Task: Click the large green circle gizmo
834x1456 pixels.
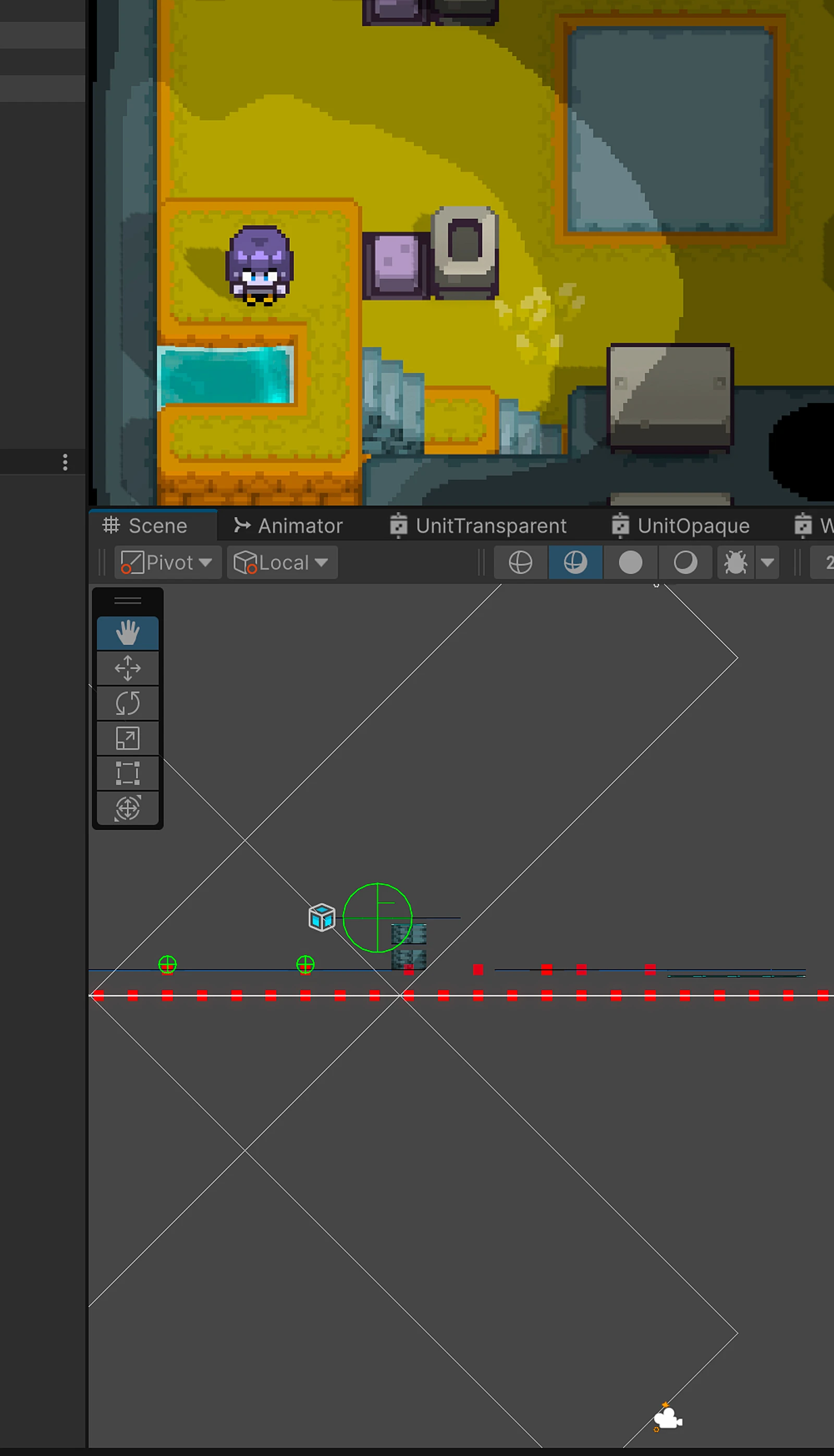Action: (x=377, y=918)
